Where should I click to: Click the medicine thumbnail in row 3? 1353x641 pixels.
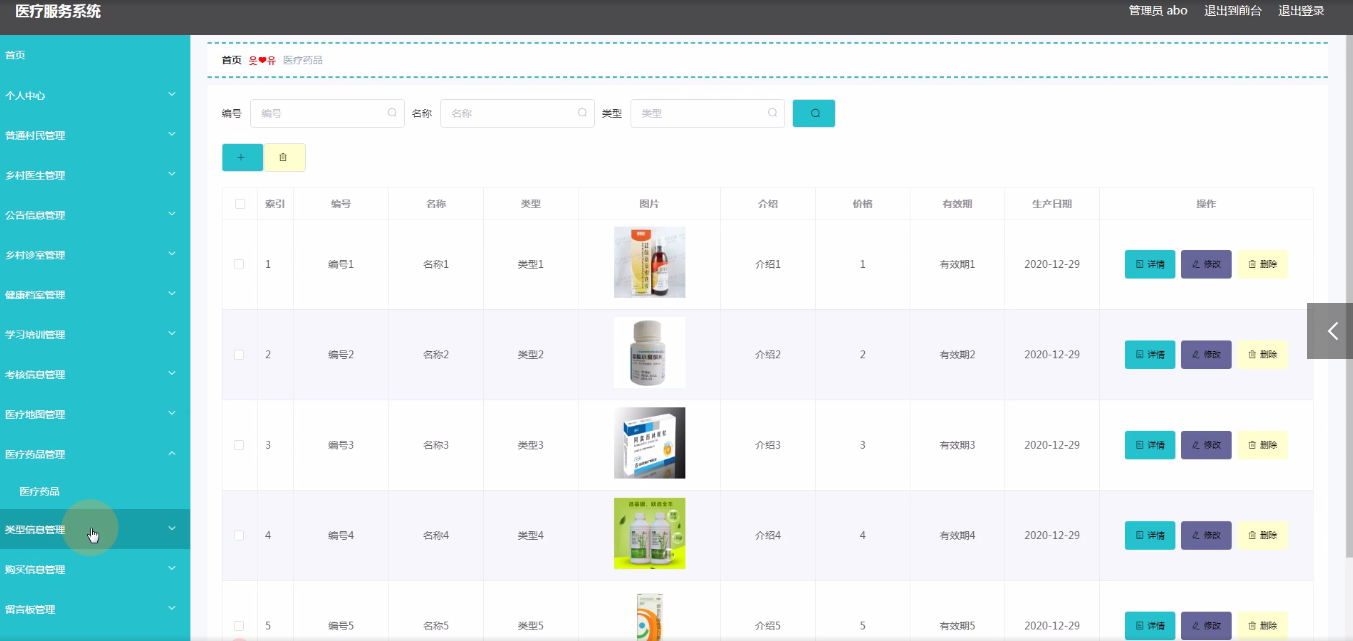649,443
